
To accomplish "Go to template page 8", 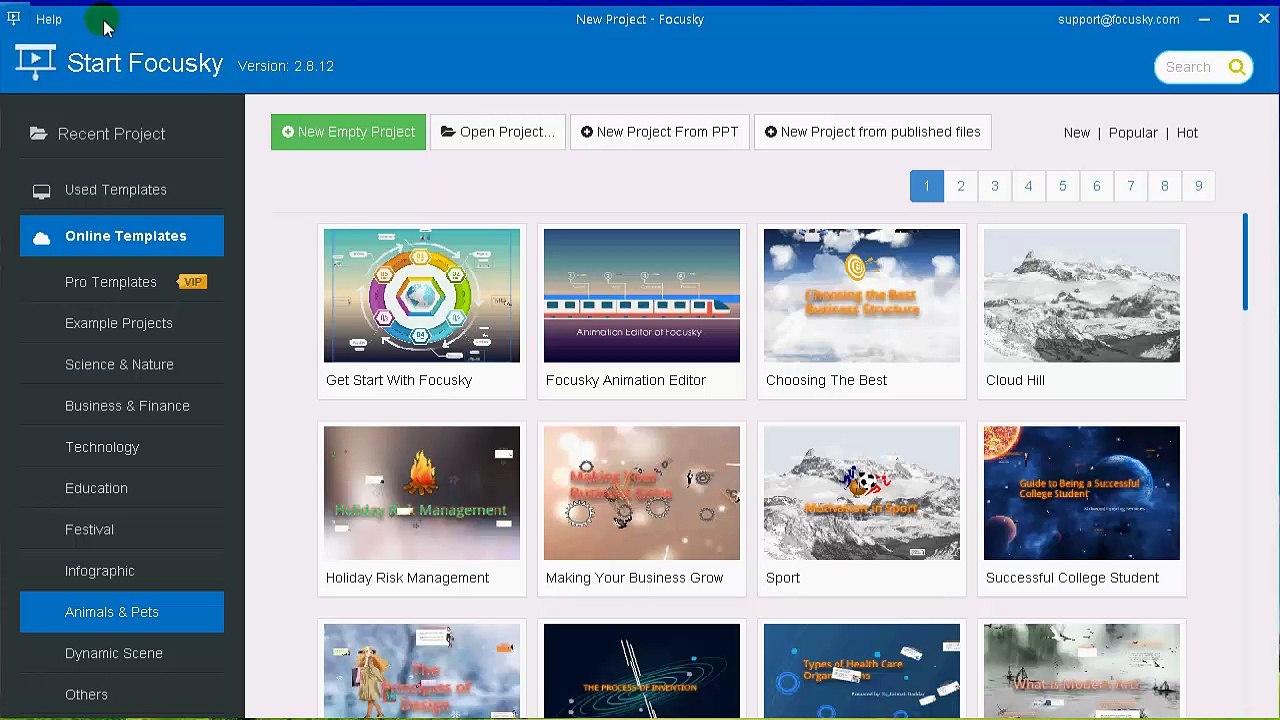I will coord(1164,186).
